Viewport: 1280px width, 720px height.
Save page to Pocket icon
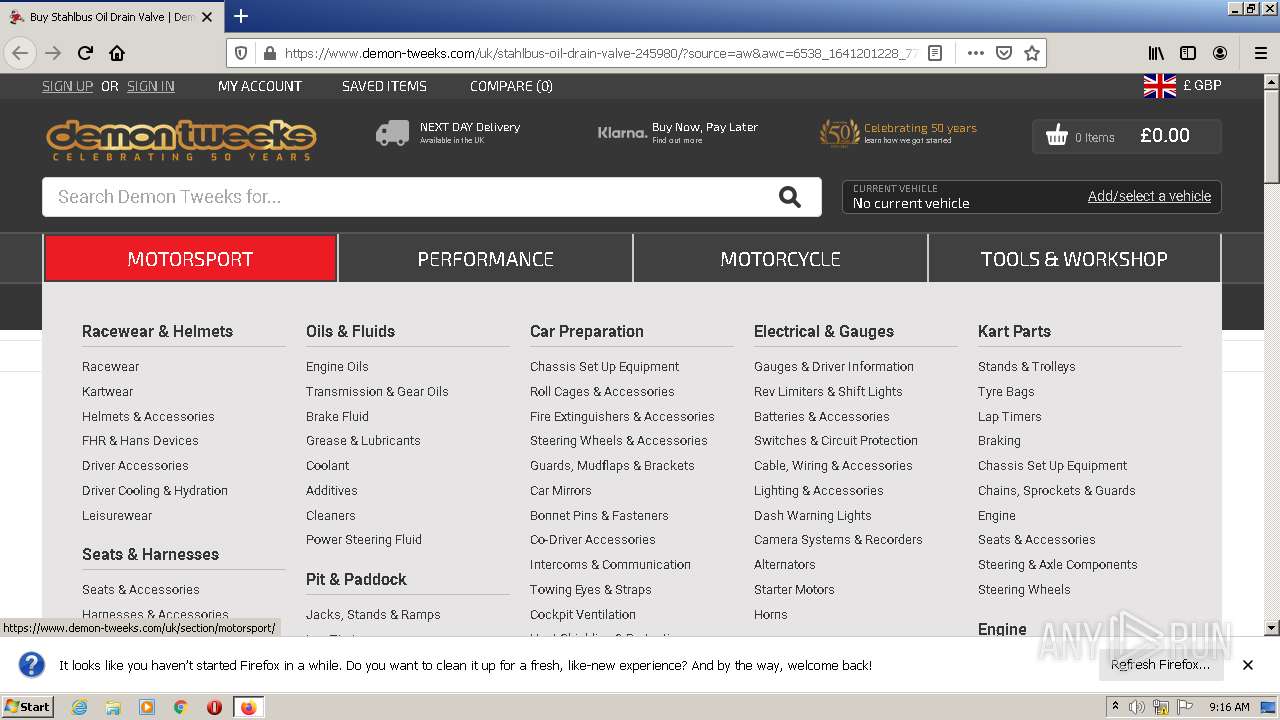pos(1004,53)
